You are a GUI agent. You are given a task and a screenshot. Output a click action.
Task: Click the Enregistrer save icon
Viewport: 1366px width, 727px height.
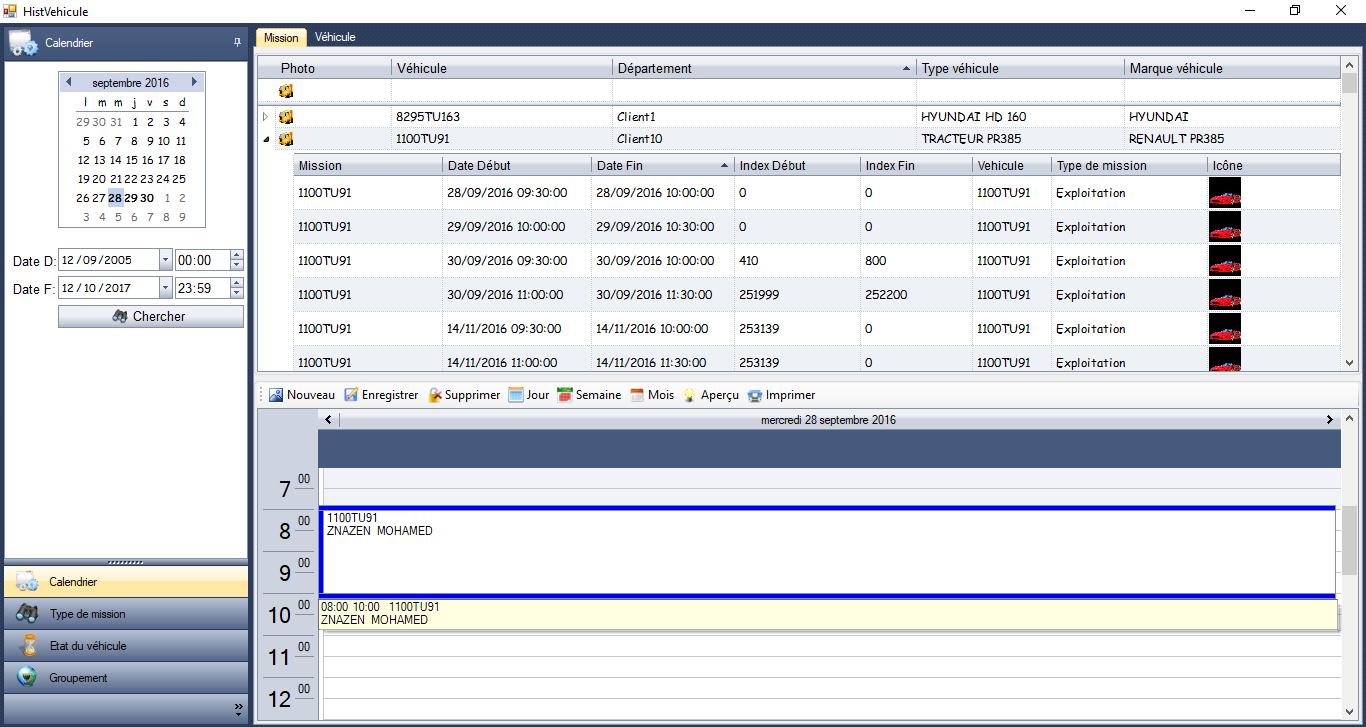(x=351, y=395)
